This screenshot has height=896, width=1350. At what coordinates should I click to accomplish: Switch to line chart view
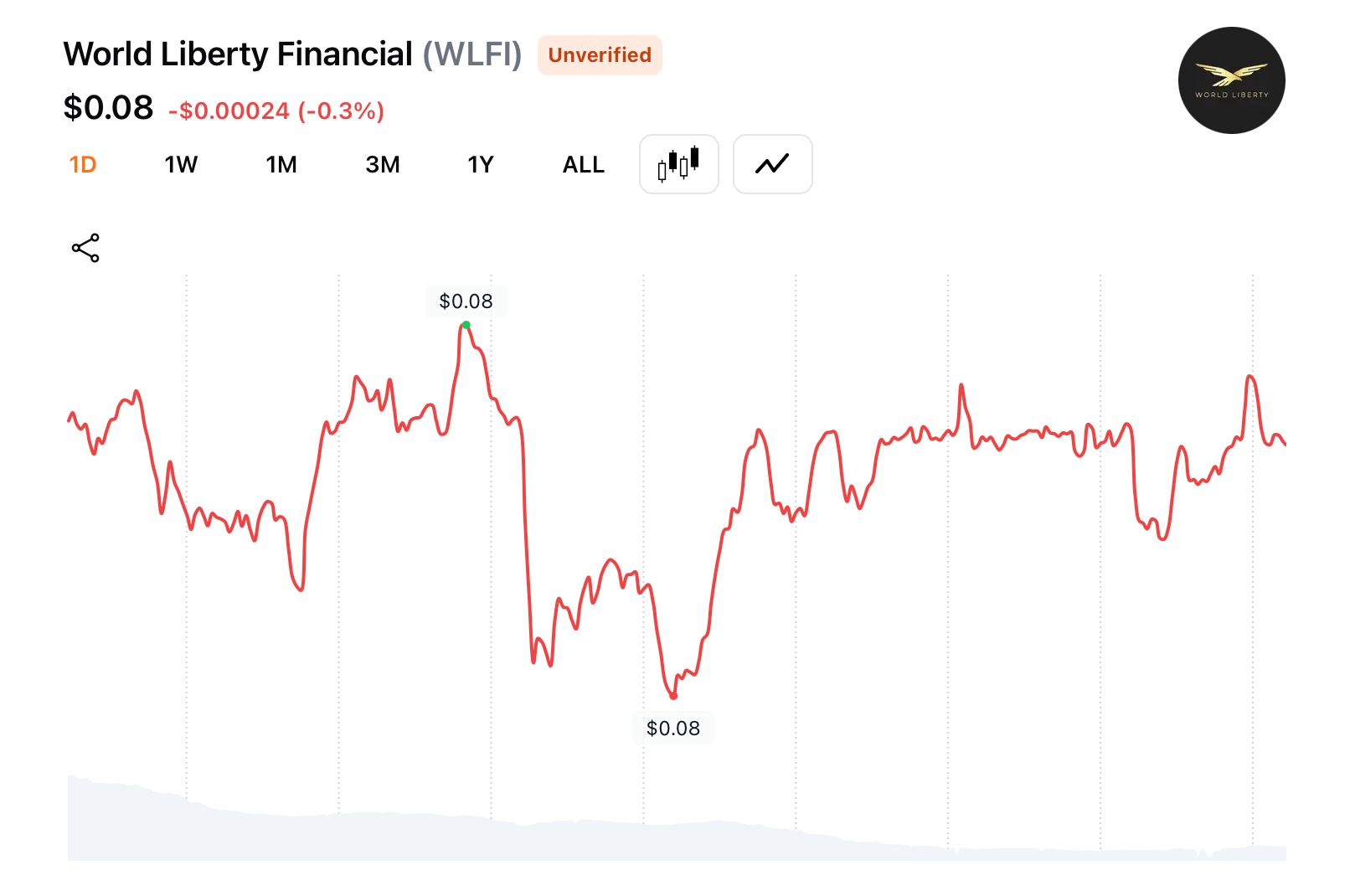772,164
